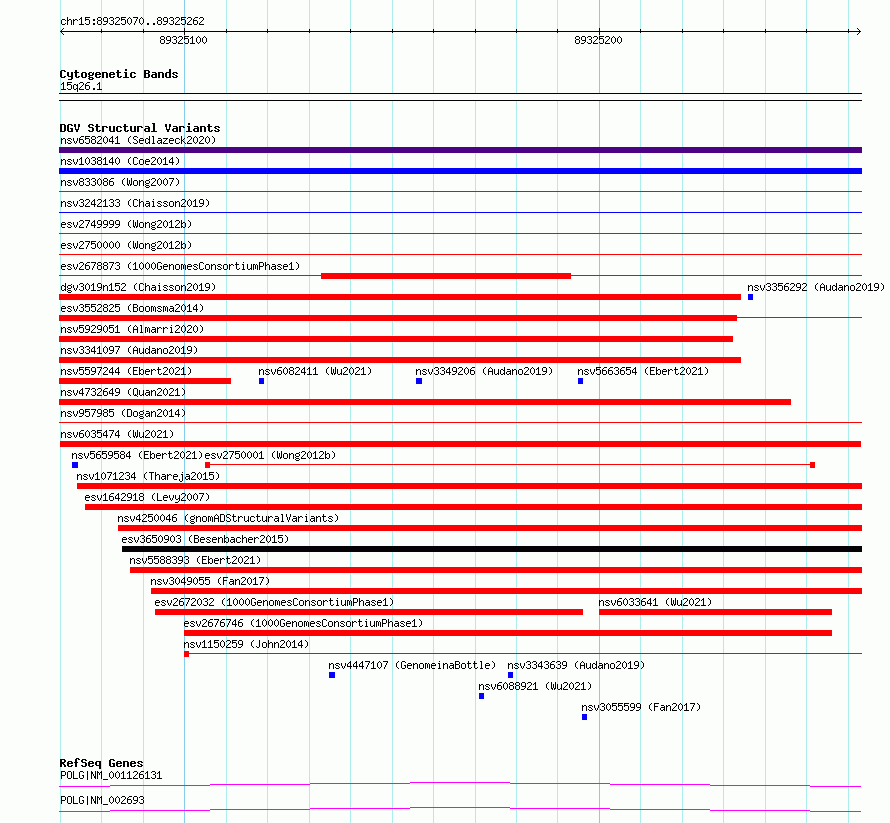Click the 89325200 ruler position label
The height and width of the screenshot is (823, 890).
click(598, 40)
